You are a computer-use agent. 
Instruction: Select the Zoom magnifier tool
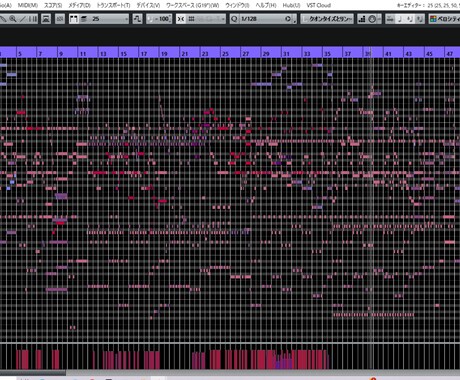pyautogui.click(x=13, y=19)
